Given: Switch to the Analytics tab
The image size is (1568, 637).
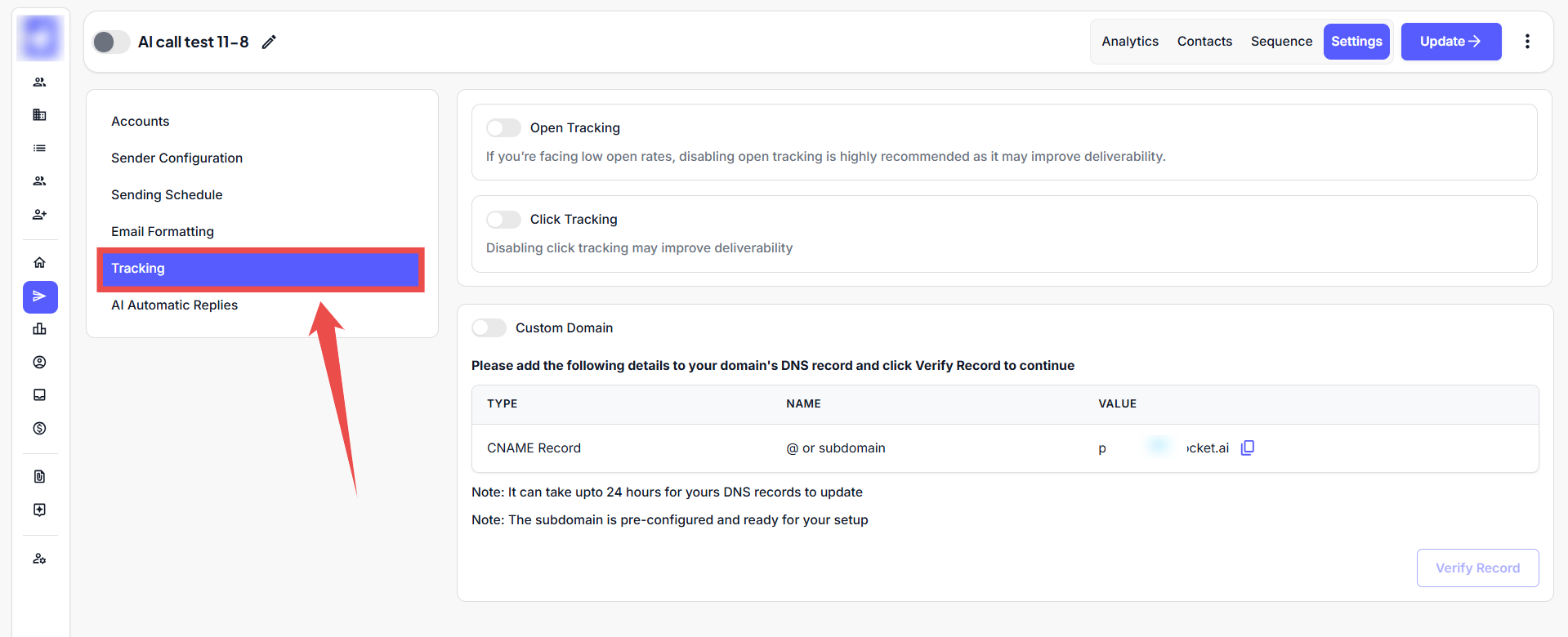Looking at the screenshot, I should pyautogui.click(x=1129, y=42).
